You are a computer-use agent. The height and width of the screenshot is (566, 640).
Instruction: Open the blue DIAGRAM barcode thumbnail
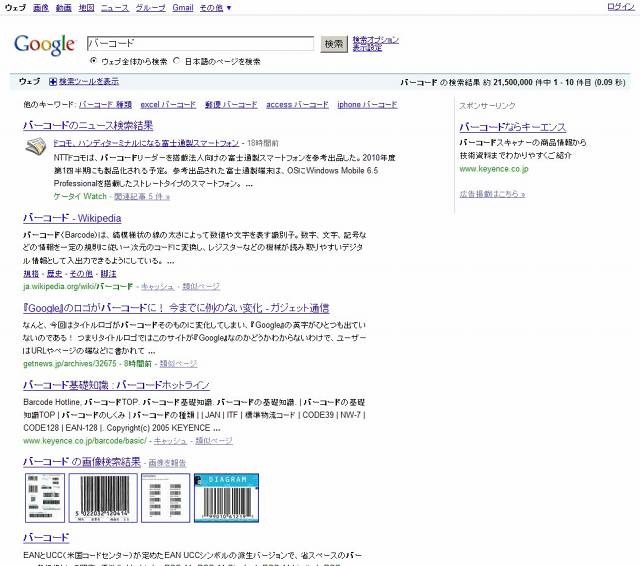click(225, 497)
